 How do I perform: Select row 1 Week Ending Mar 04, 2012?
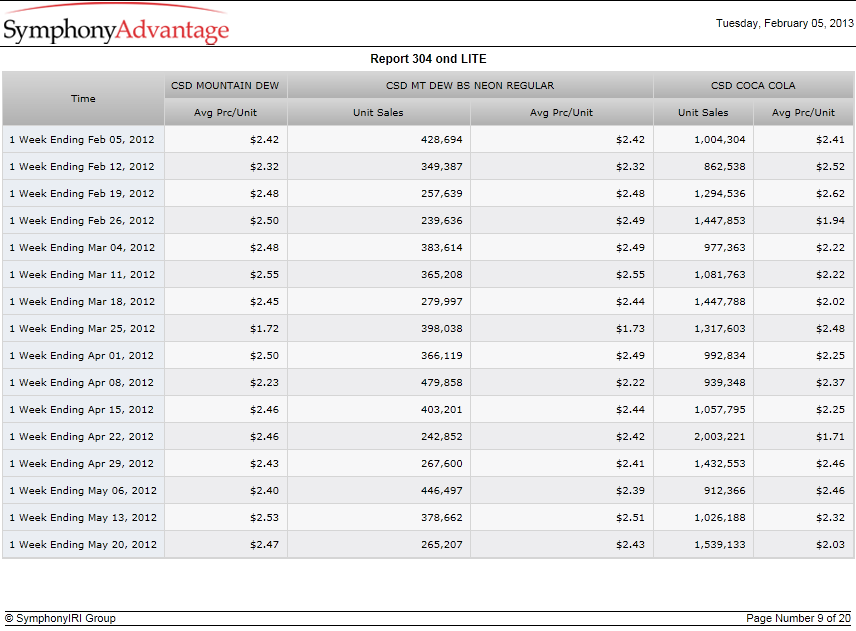[428, 248]
